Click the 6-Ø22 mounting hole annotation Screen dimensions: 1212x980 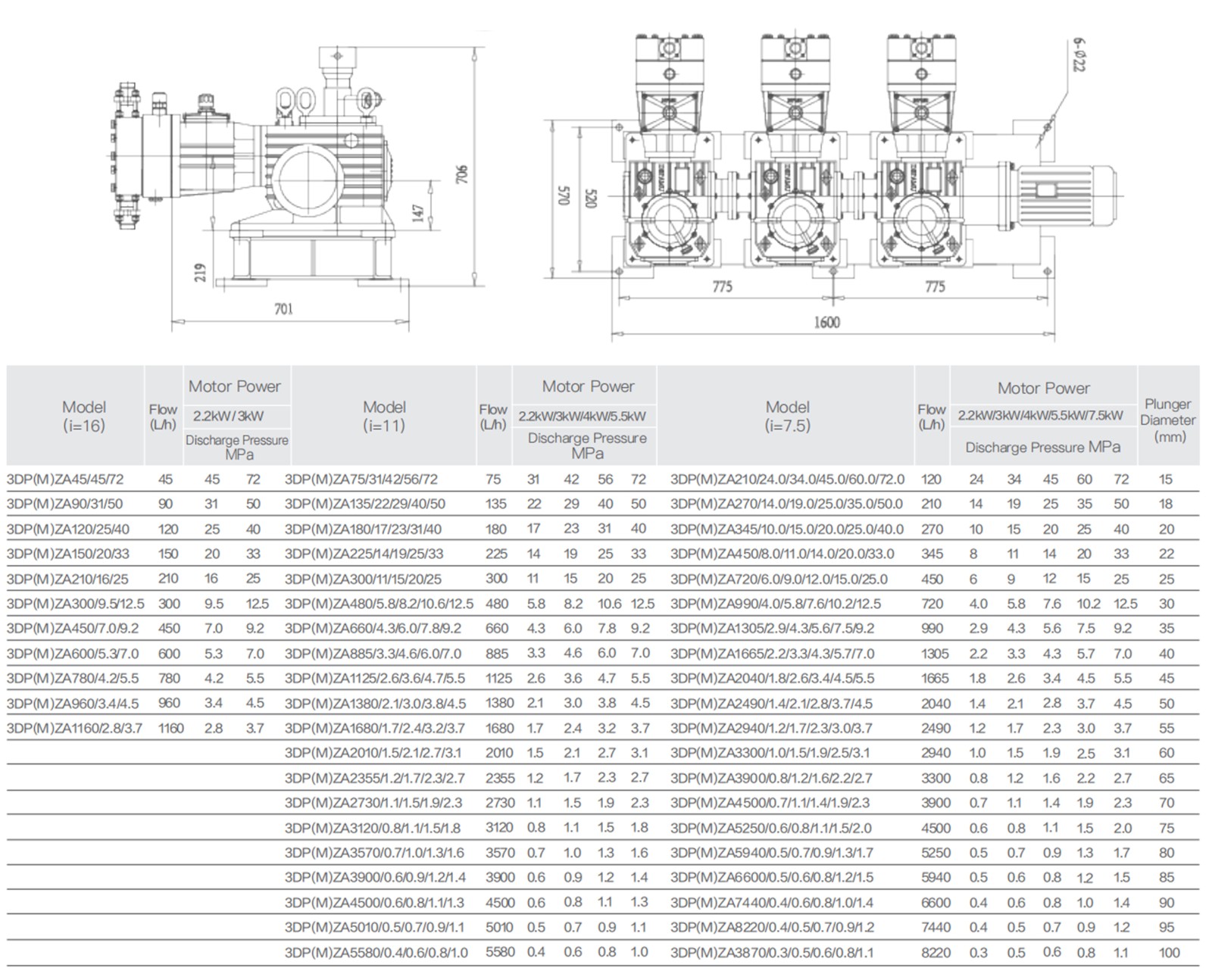[x=1079, y=56]
